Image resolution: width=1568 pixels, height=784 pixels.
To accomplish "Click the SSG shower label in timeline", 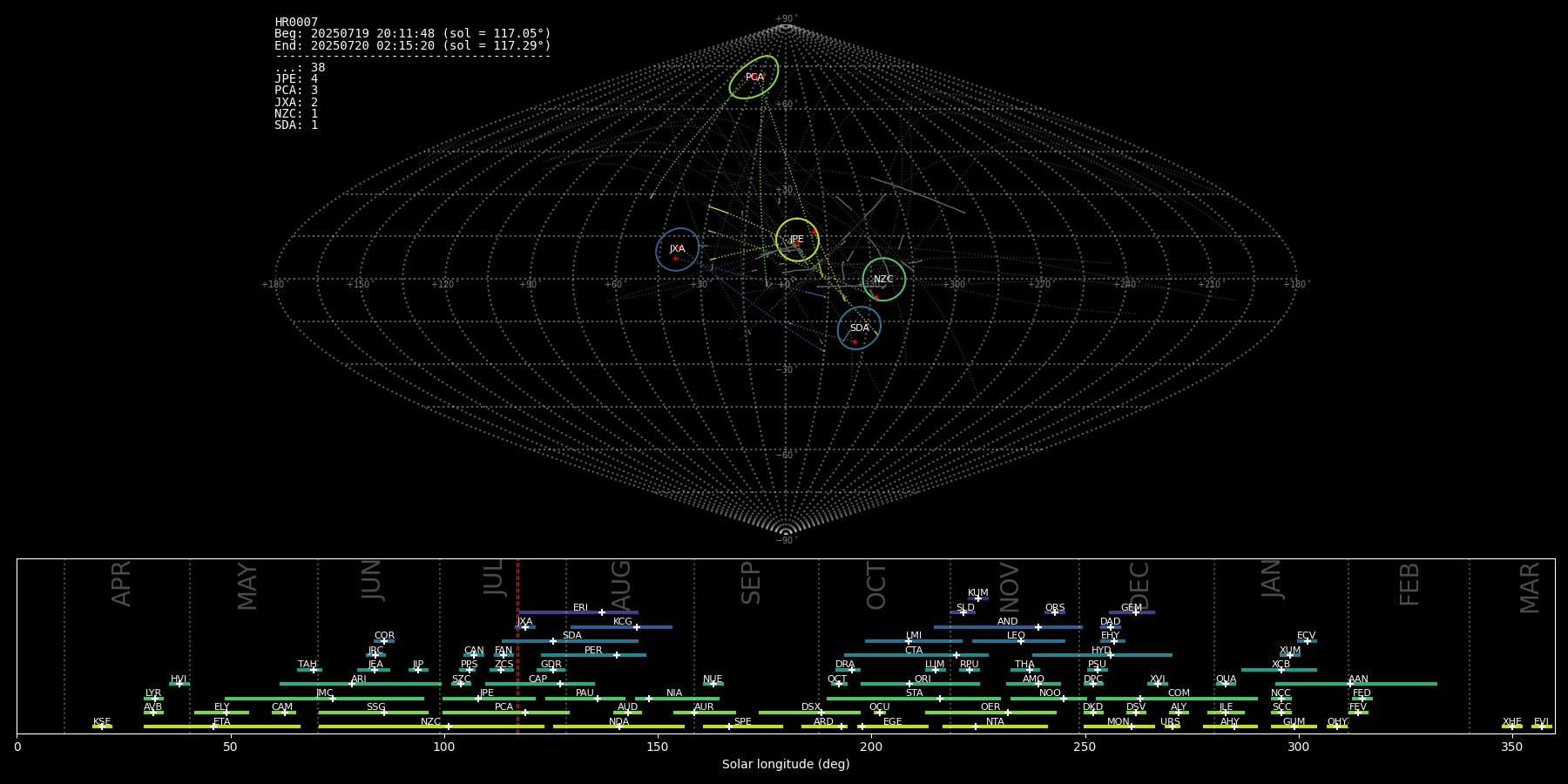I will click(x=375, y=707).
